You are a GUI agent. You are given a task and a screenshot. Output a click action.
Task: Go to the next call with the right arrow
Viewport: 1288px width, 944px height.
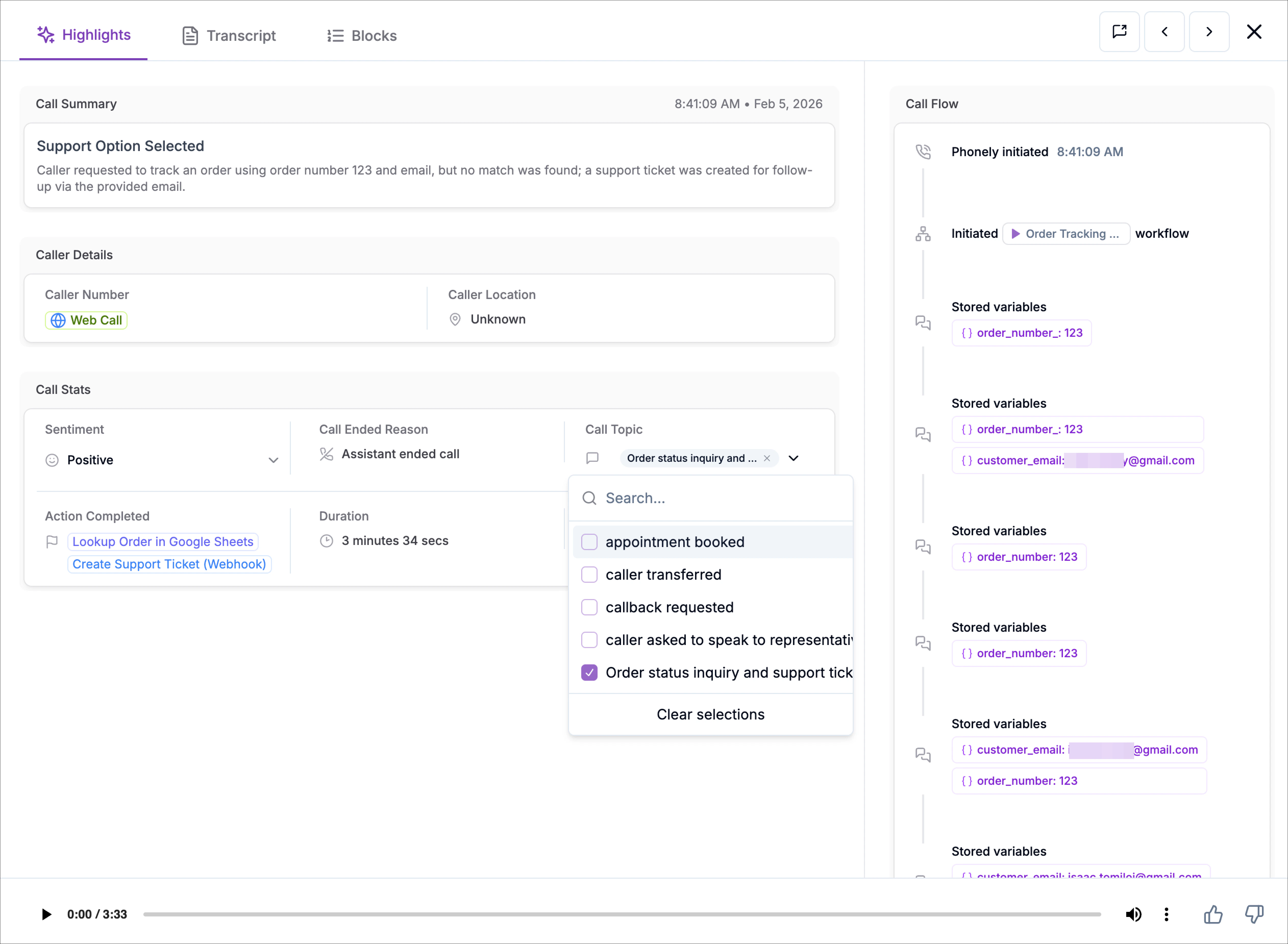[x=1209, y=32]
